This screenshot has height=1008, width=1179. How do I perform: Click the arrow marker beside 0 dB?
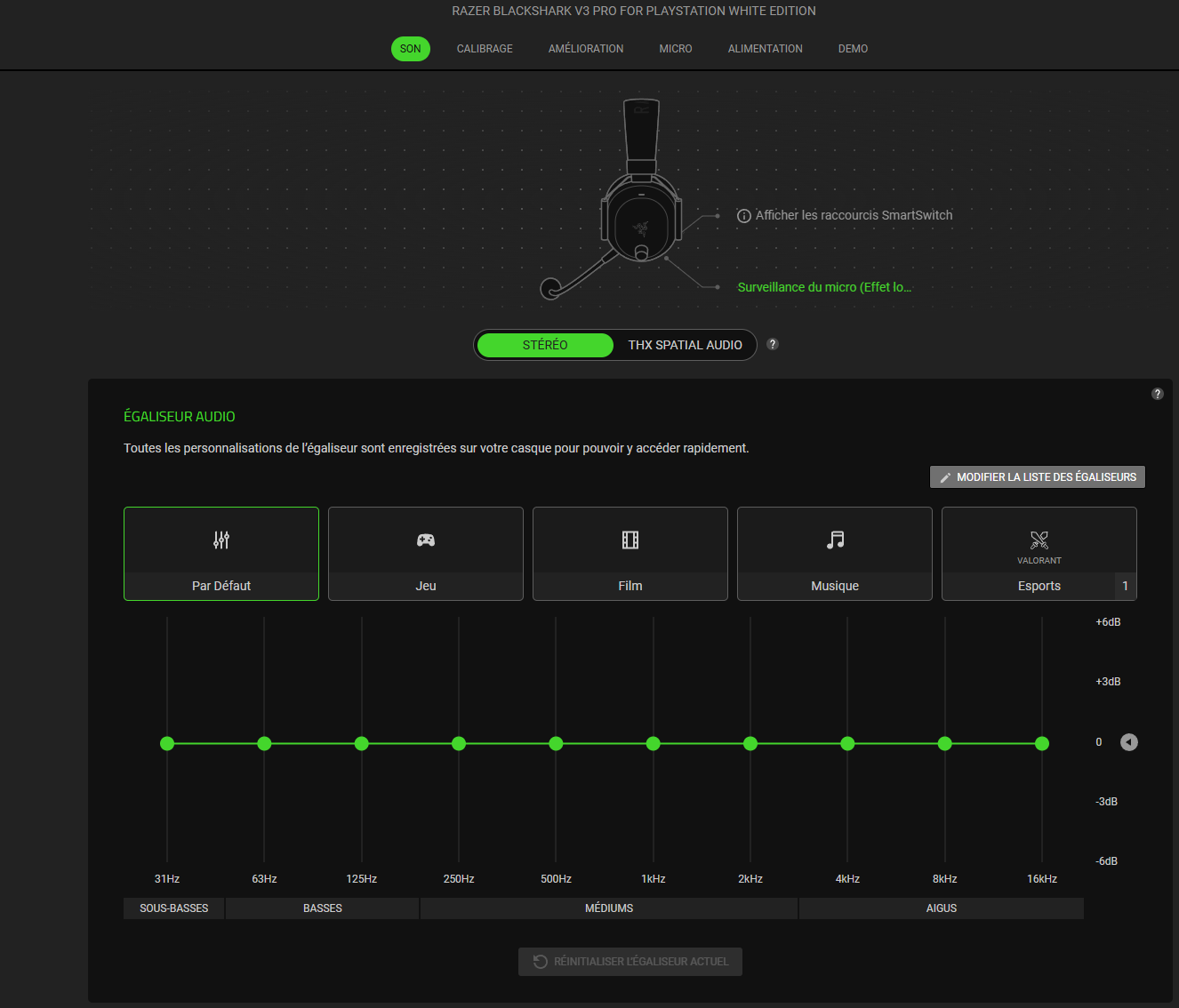[x=1129, y=742]
